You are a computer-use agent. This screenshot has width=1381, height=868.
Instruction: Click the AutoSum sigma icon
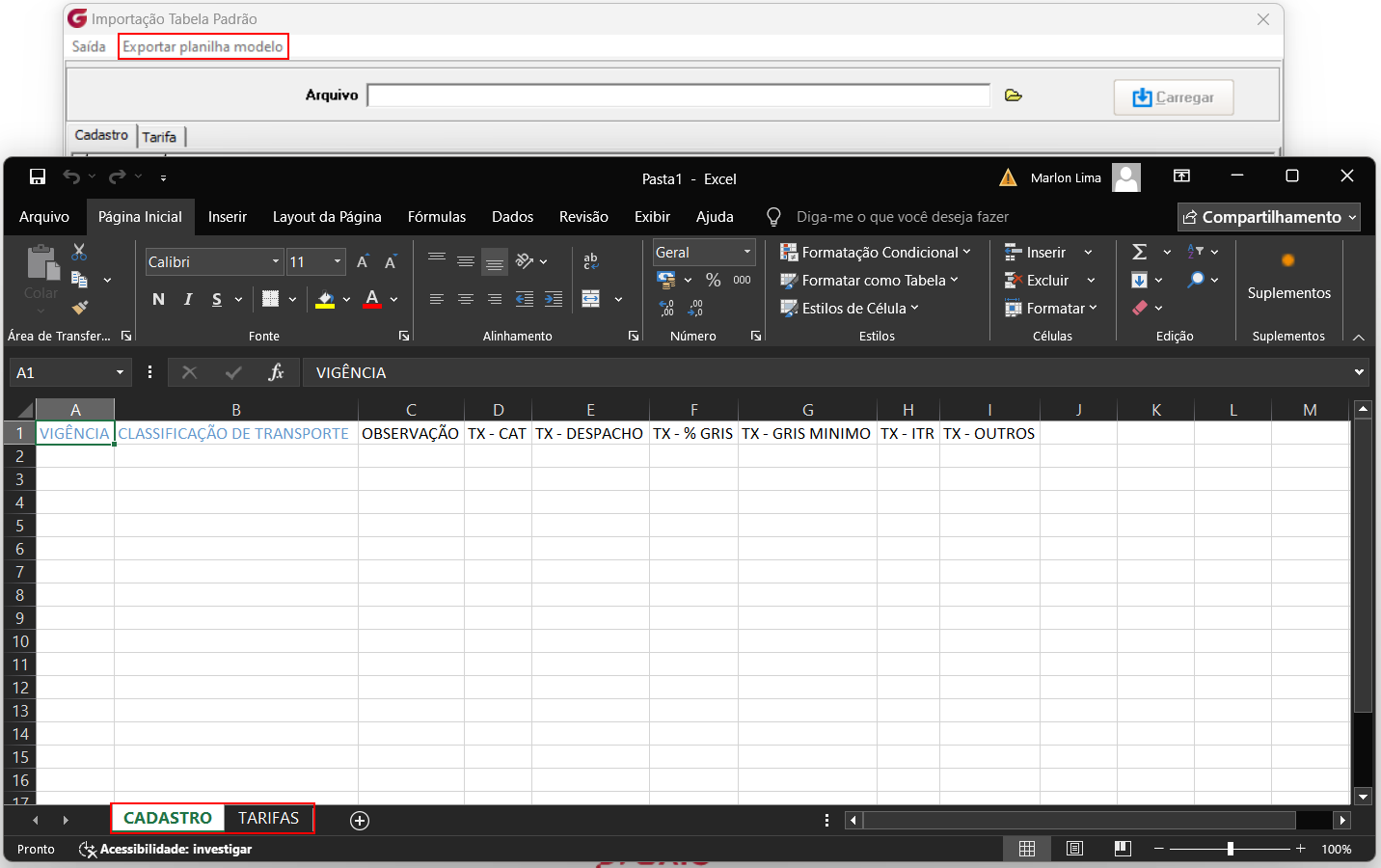[x=1140, y=252]
